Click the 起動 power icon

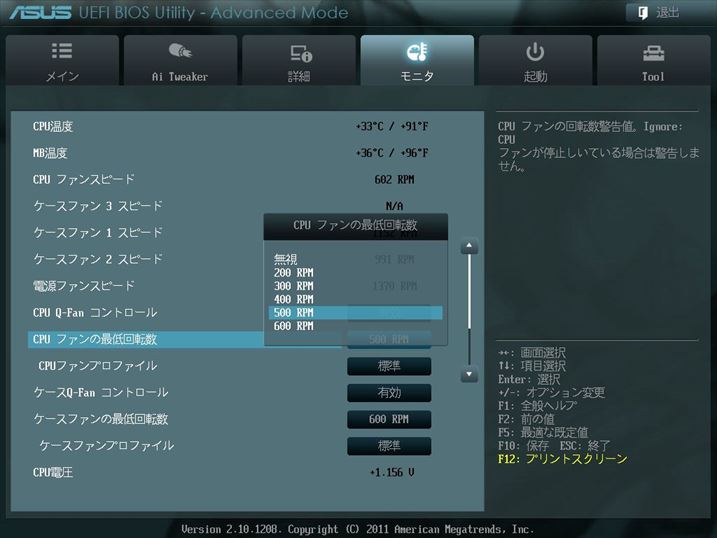(x=535, y=52)
